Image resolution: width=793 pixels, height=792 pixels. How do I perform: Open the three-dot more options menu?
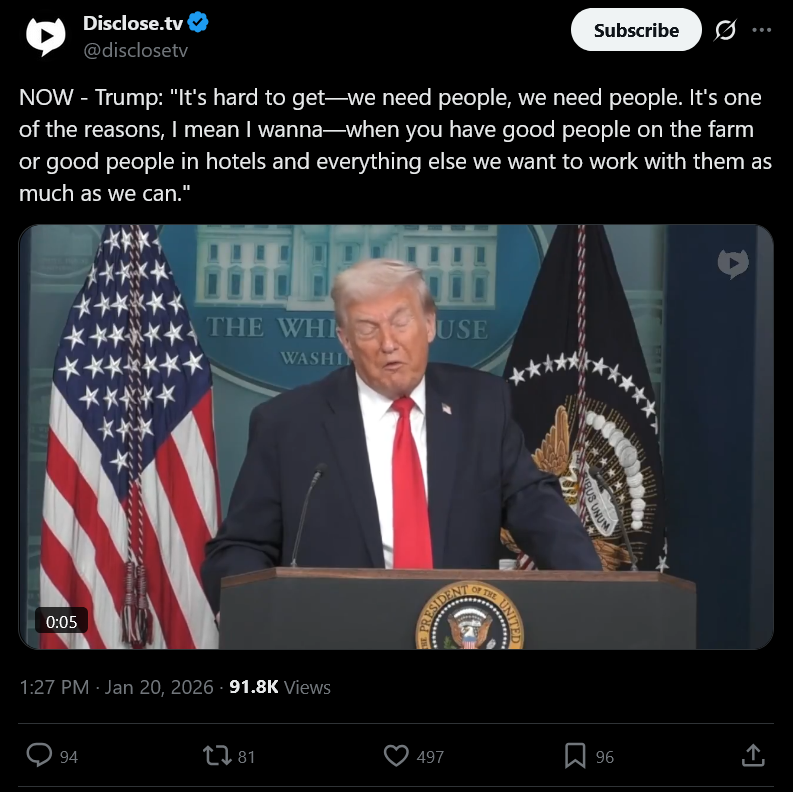point(761,30)
